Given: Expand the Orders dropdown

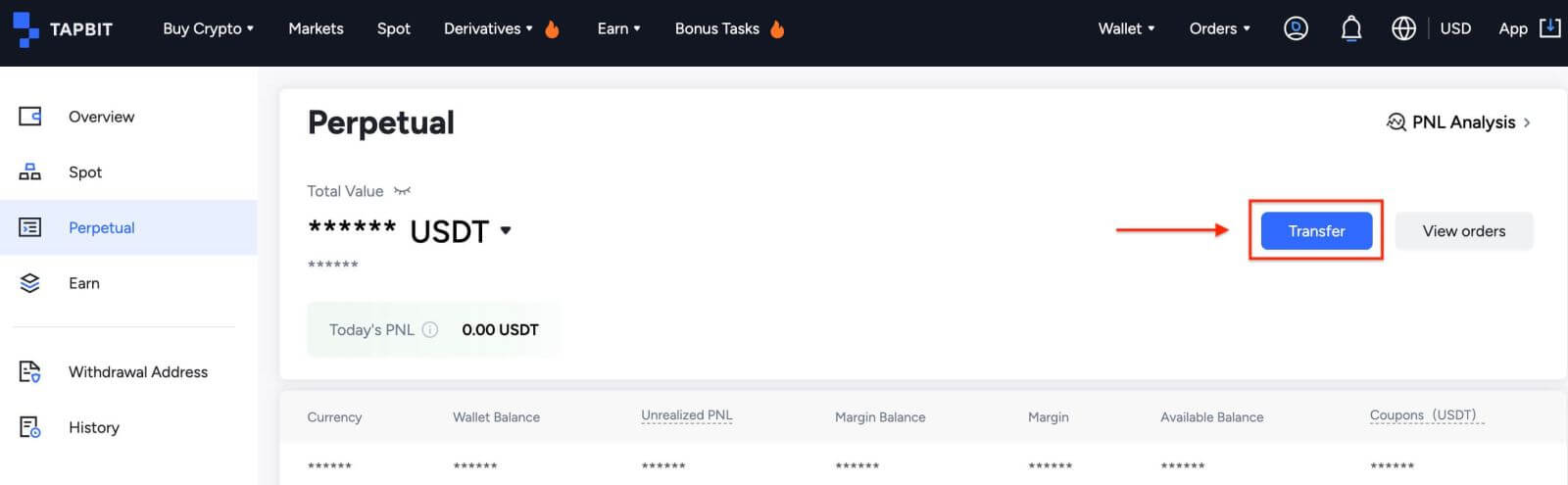Looking at the screenshot, I should pyautogui.click(x=1219, y=29).
